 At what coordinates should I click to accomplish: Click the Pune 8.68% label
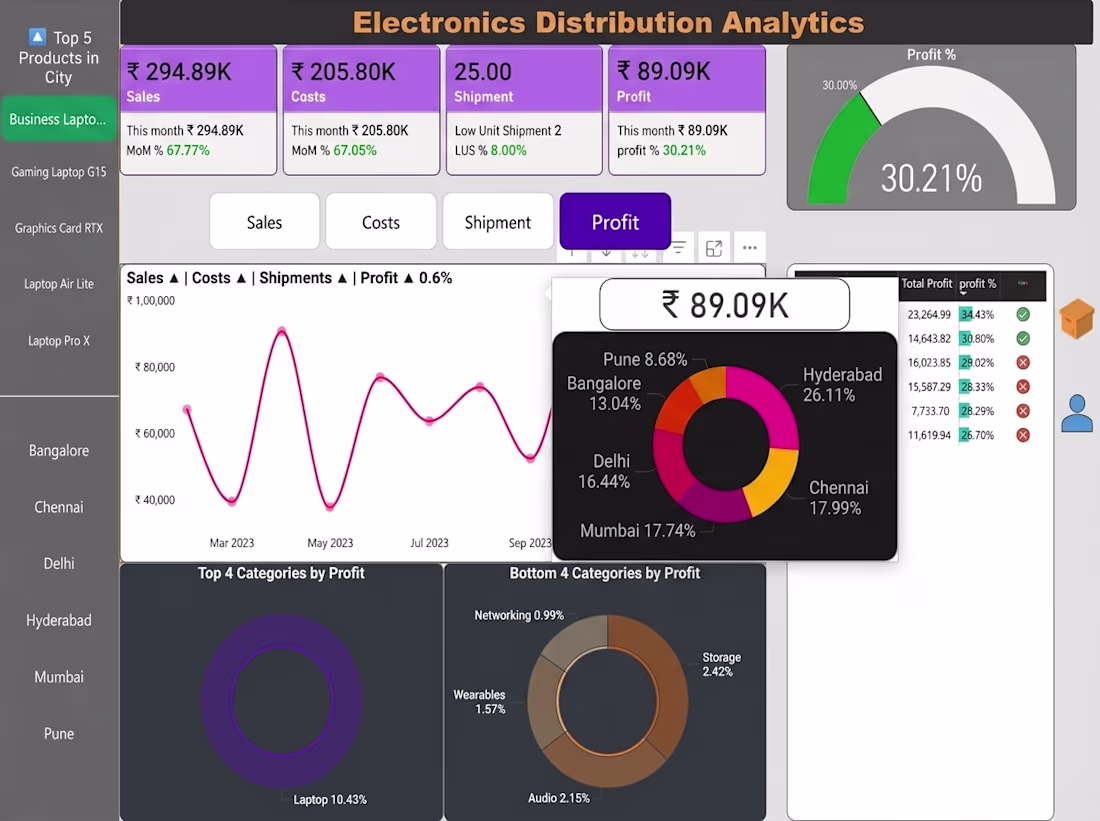(x=645, y=359)
